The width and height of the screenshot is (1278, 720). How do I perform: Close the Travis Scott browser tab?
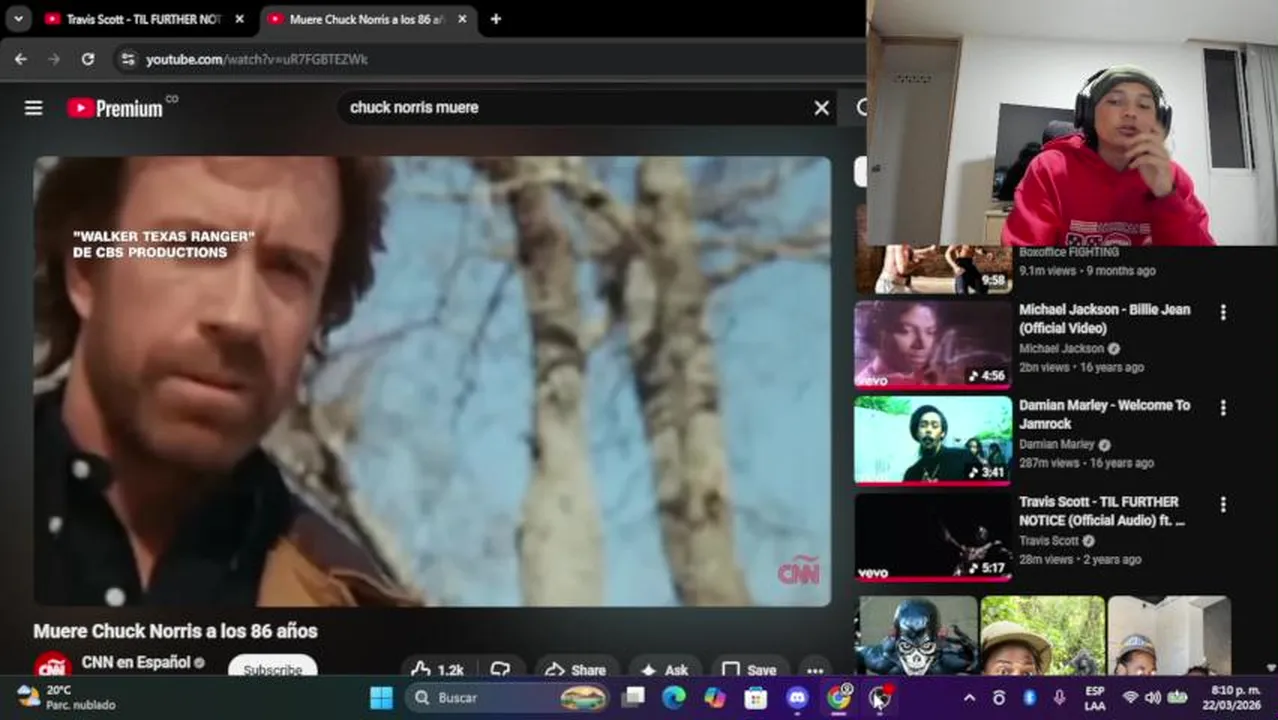239,19
